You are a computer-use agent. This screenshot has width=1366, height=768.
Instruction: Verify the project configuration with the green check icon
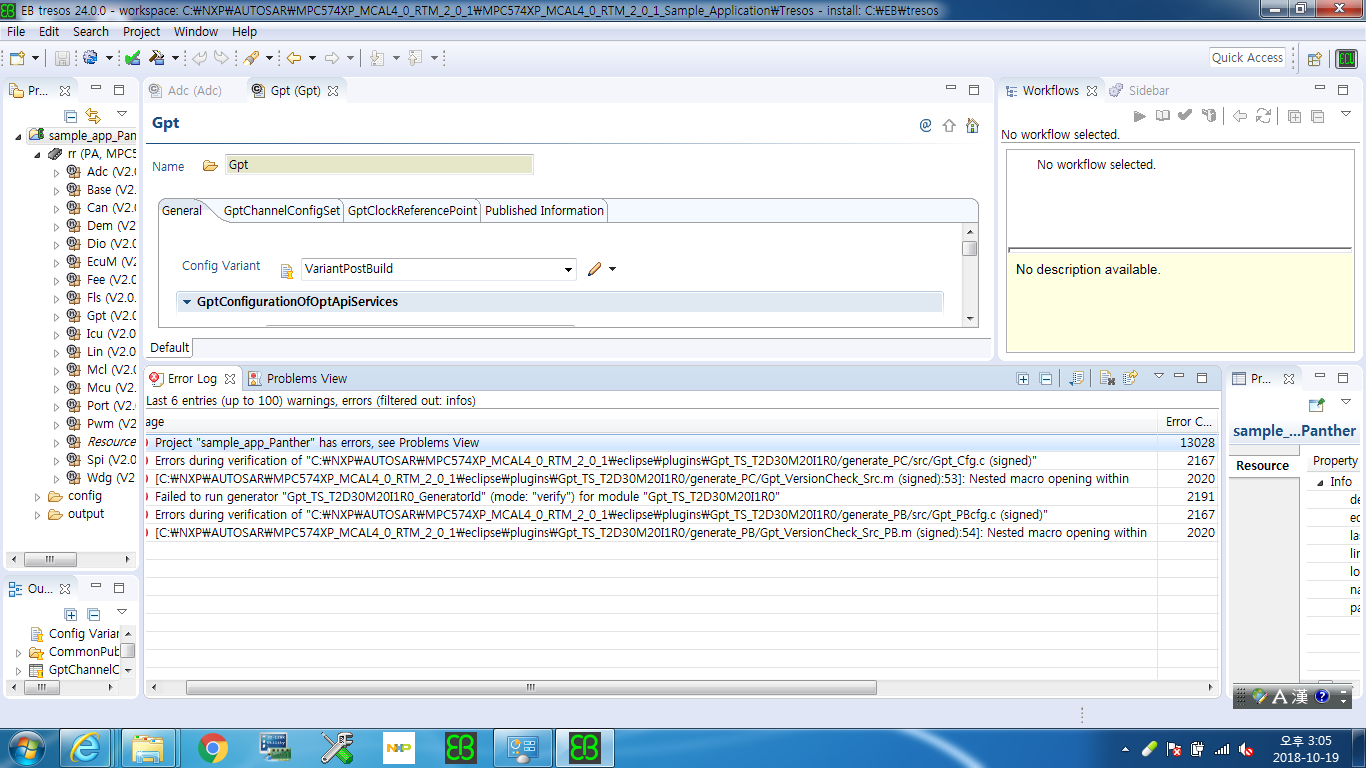(x=134, y=57)
